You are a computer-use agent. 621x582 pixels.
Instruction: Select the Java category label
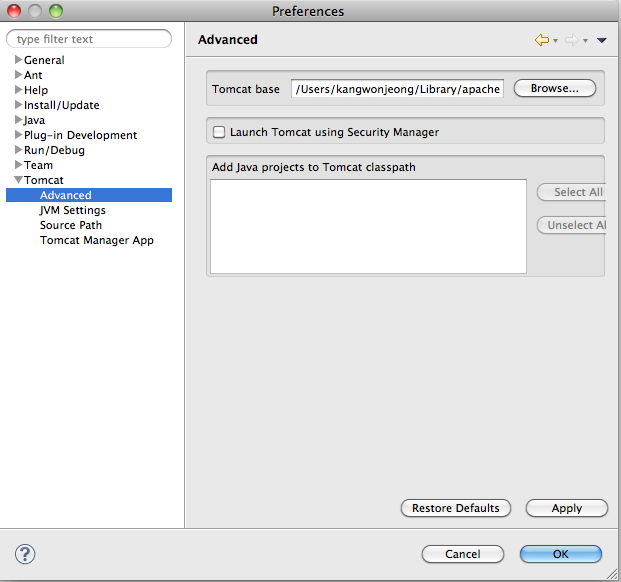[34, 120]
